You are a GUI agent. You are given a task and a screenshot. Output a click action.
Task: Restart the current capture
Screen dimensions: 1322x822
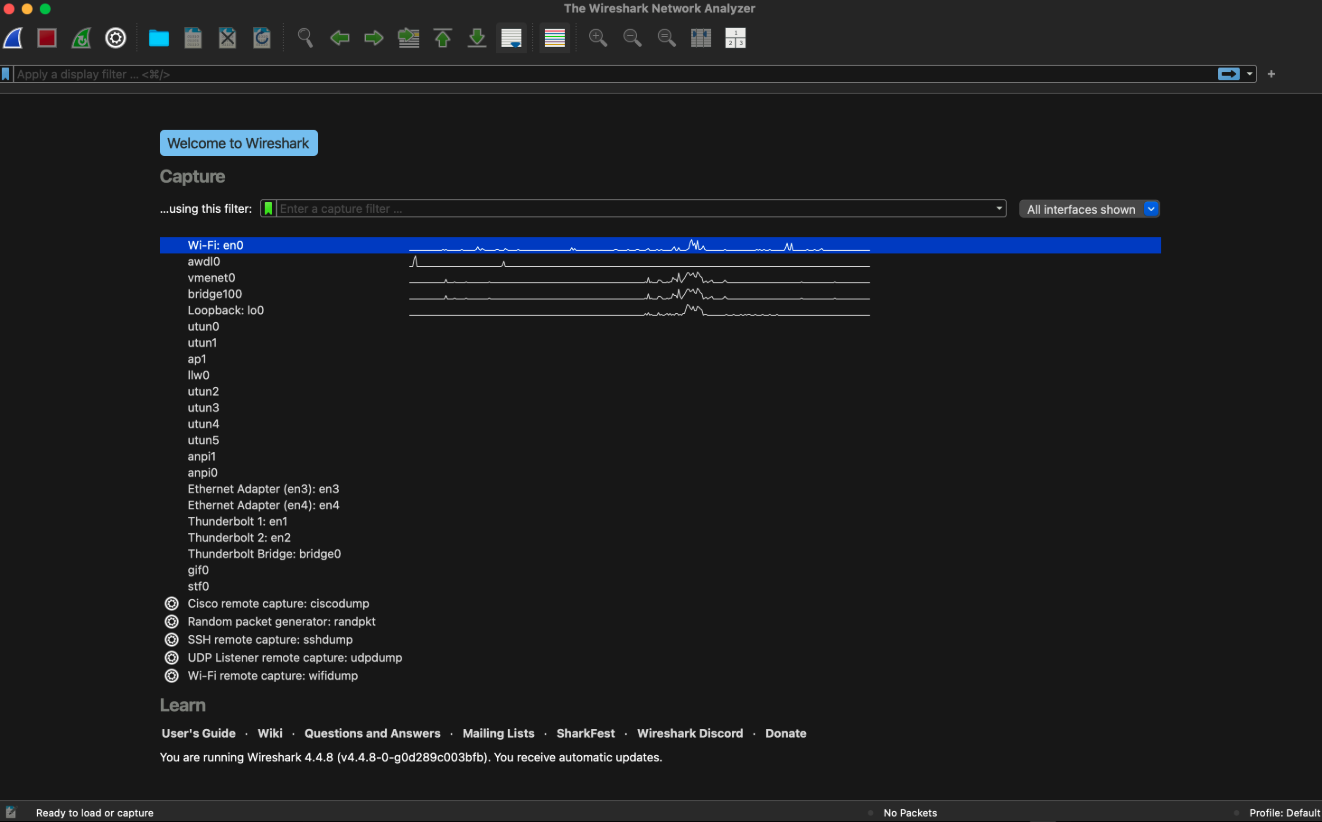[x=81, y=38]
